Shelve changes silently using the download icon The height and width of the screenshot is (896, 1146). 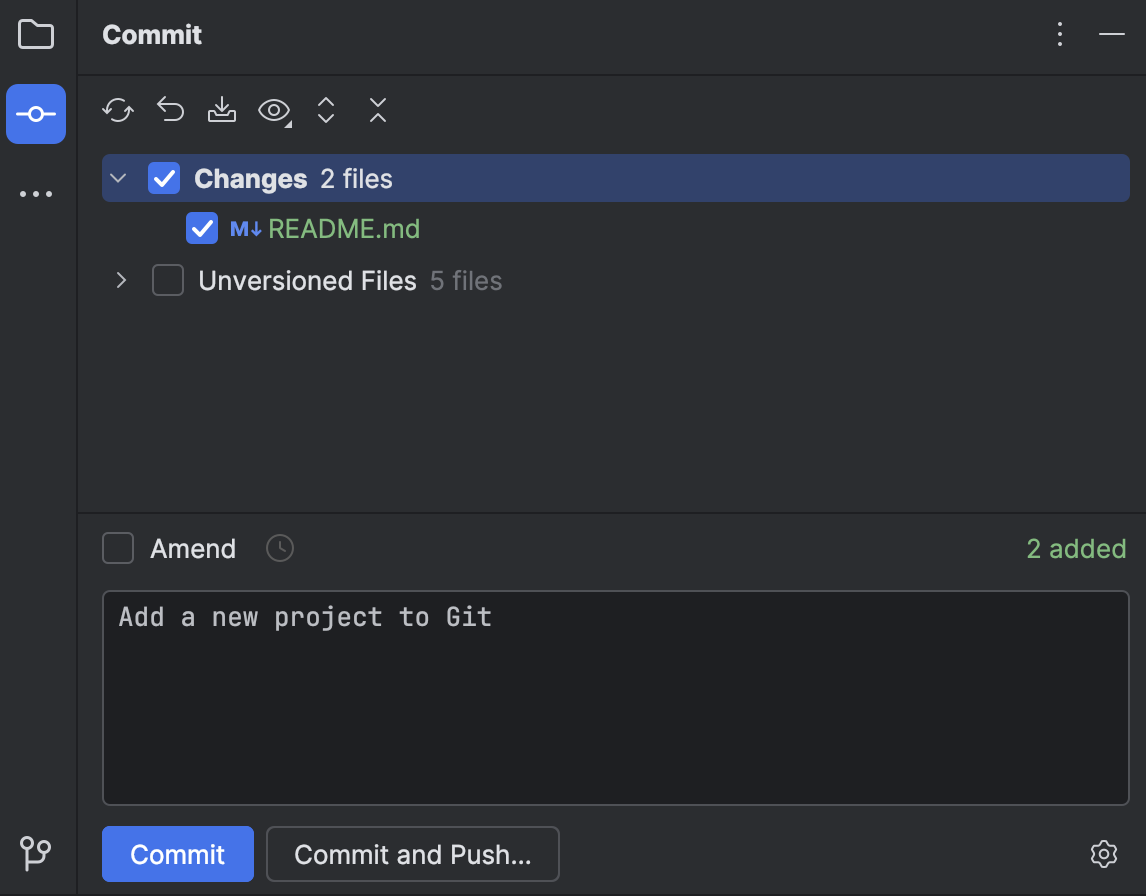click(221, 111)
